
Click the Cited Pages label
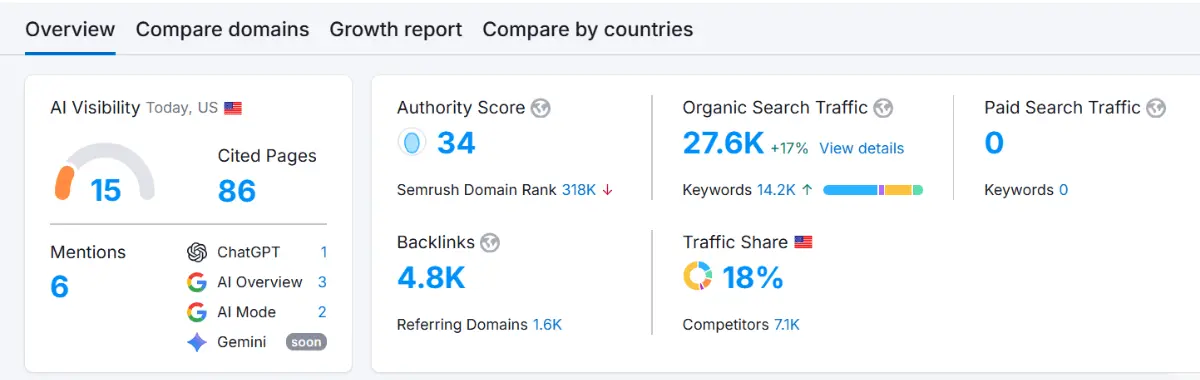pyautogui.click(x=267, y=156)
